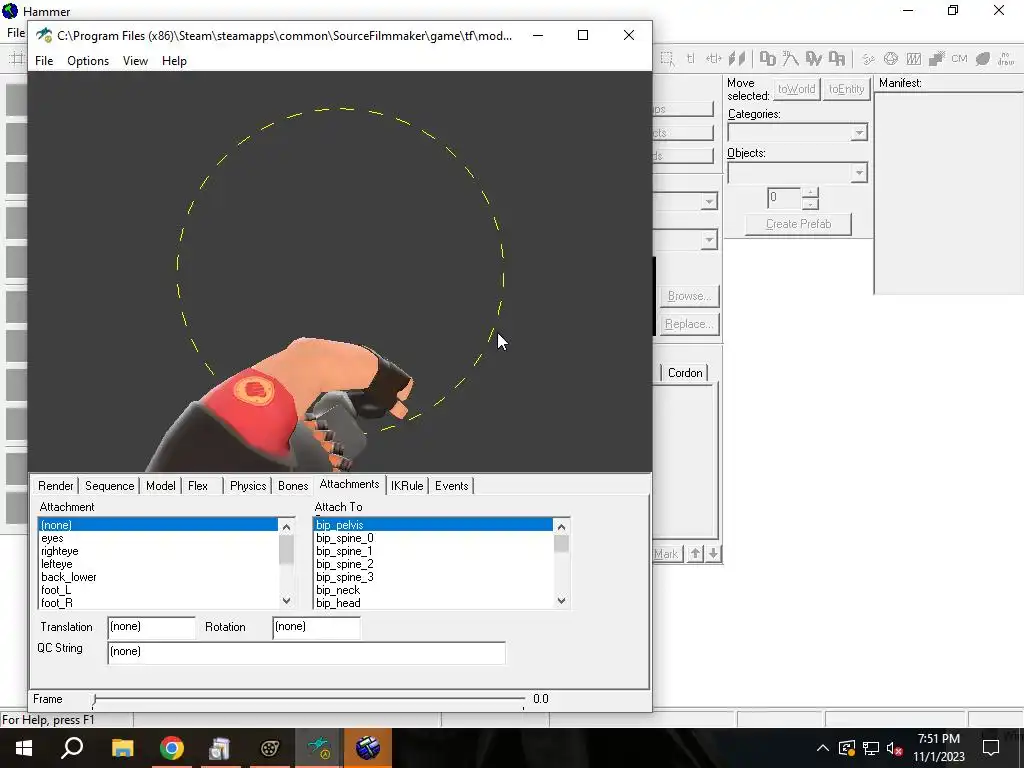Click the 'toEntity' button
Viewport: 1024px width, 768px height.
click(846, 89)
